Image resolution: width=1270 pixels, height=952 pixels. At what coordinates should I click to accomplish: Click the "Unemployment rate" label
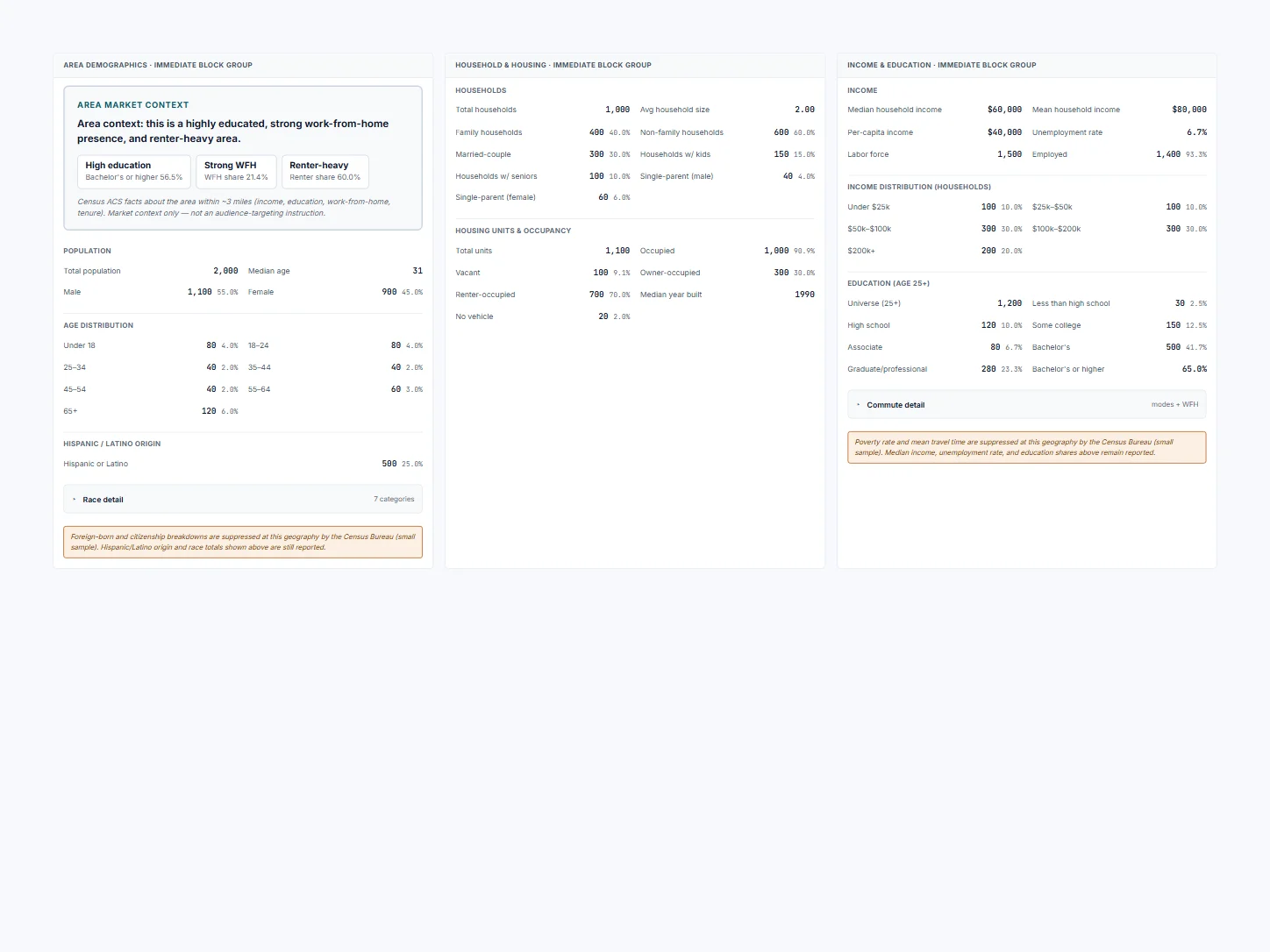1067,132
